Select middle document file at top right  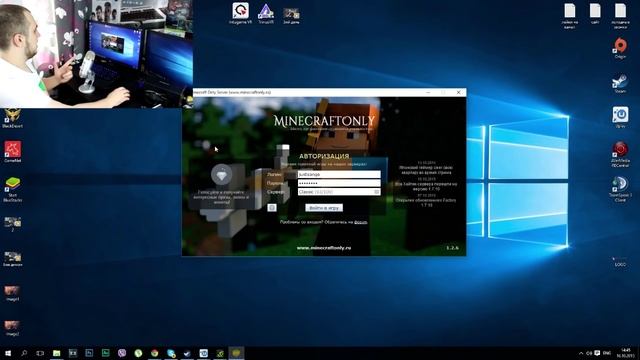[595, 13]
